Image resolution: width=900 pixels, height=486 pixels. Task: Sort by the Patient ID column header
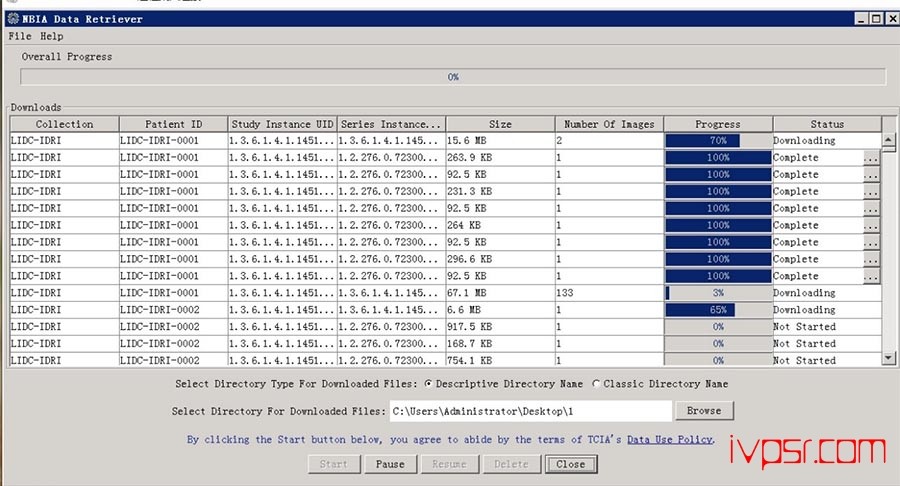(x=173, y=124)
